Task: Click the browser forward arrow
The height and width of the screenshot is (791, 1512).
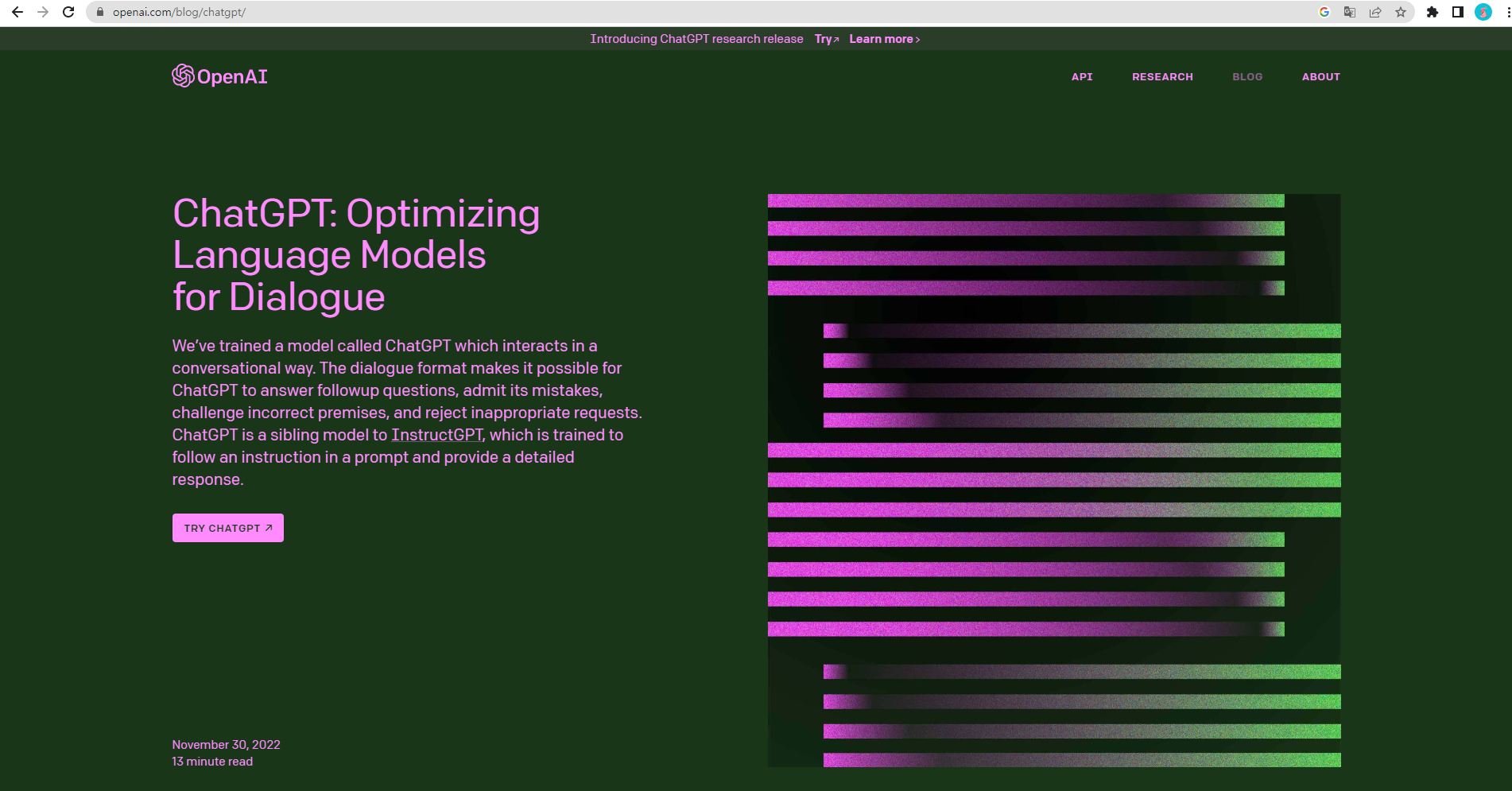Action: pyautogui.click(x=43, y=12)
